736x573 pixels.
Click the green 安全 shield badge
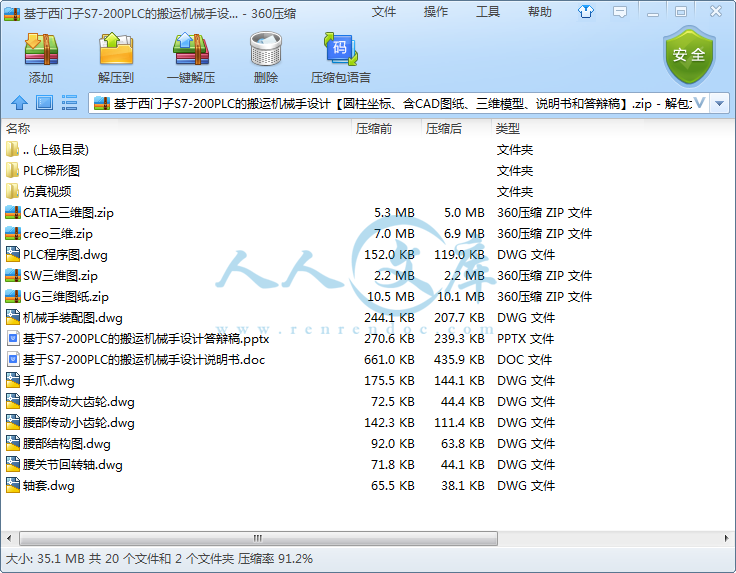(689, 56)
